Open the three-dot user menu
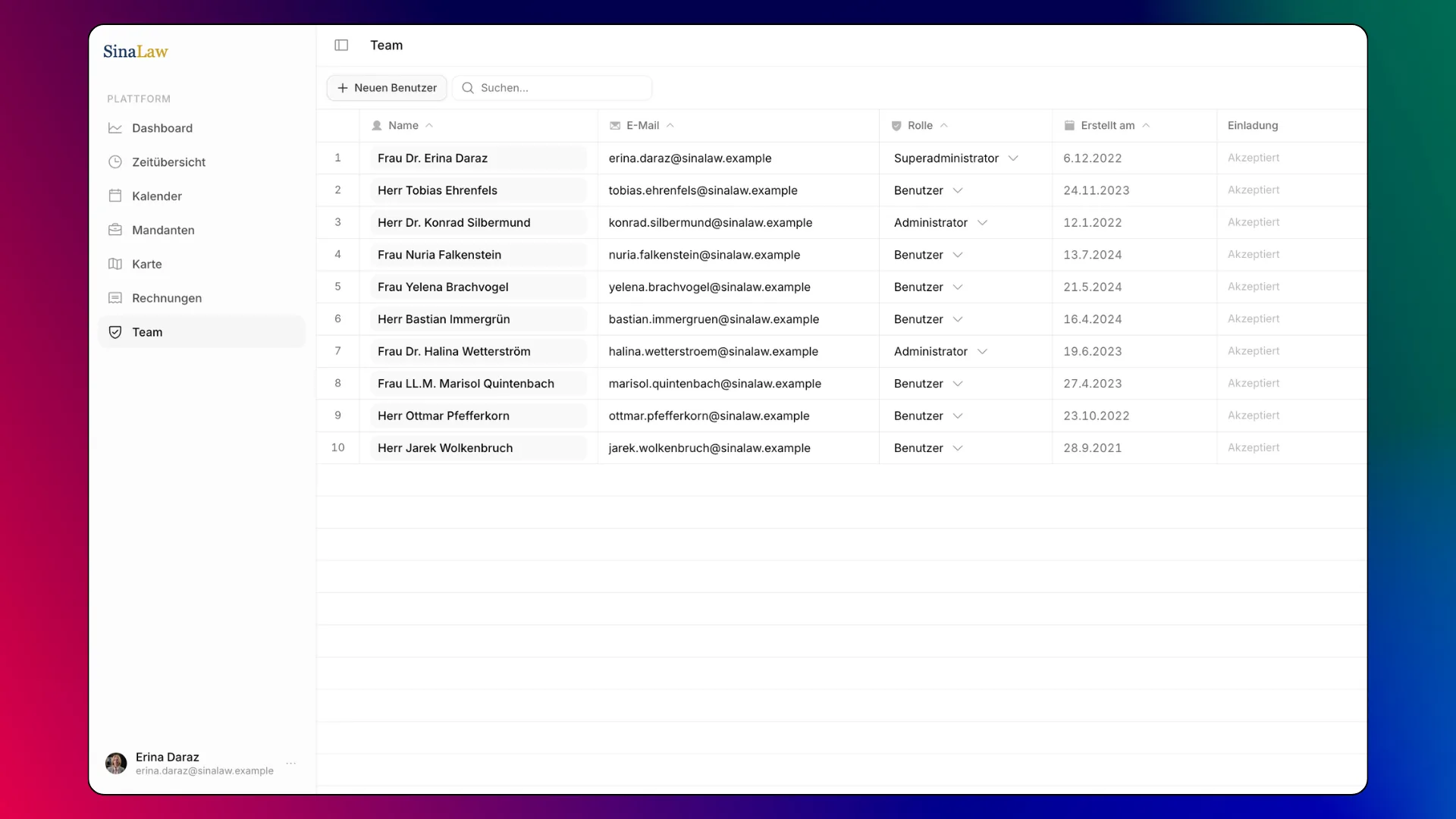Viewport: 1456px width, 819px height. [291, 764]
